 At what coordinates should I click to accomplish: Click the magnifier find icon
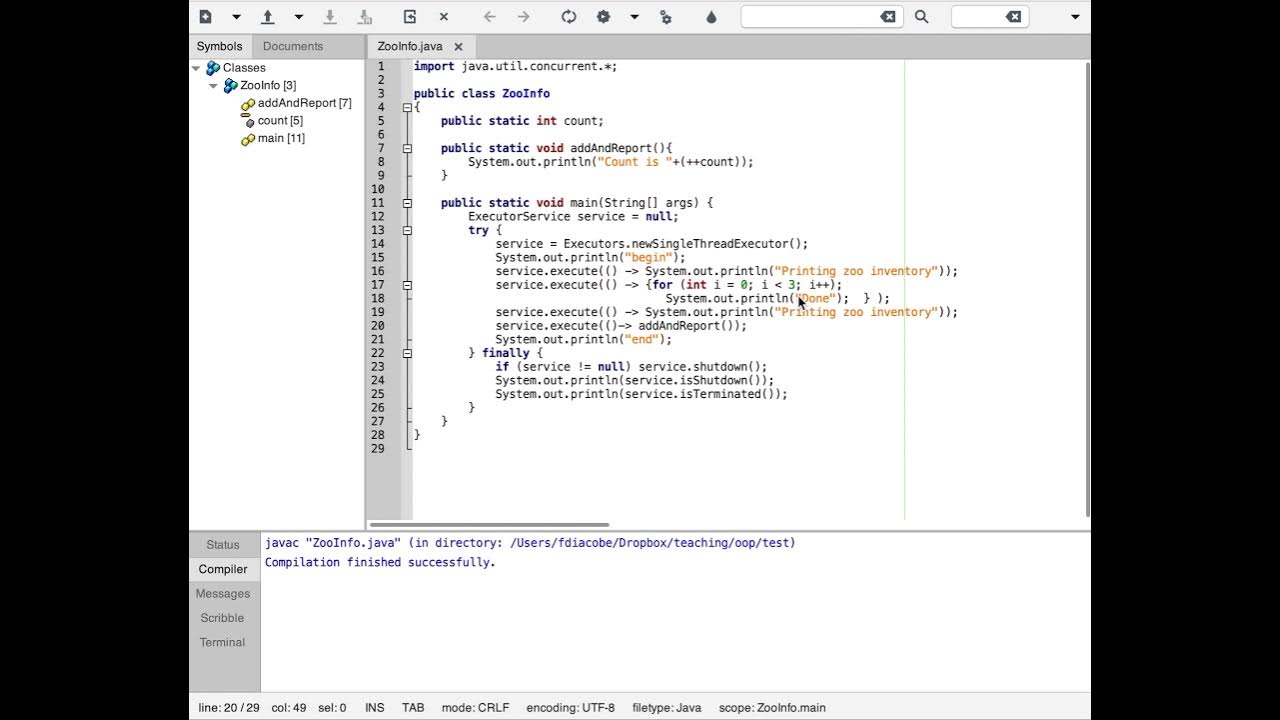coord(921,16)
